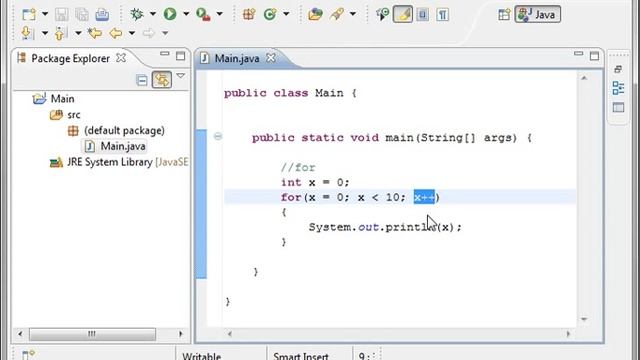Viewport: 640px width, 360px height.
Task: Click the Open Type icon
Action: [x=315, y=15]
